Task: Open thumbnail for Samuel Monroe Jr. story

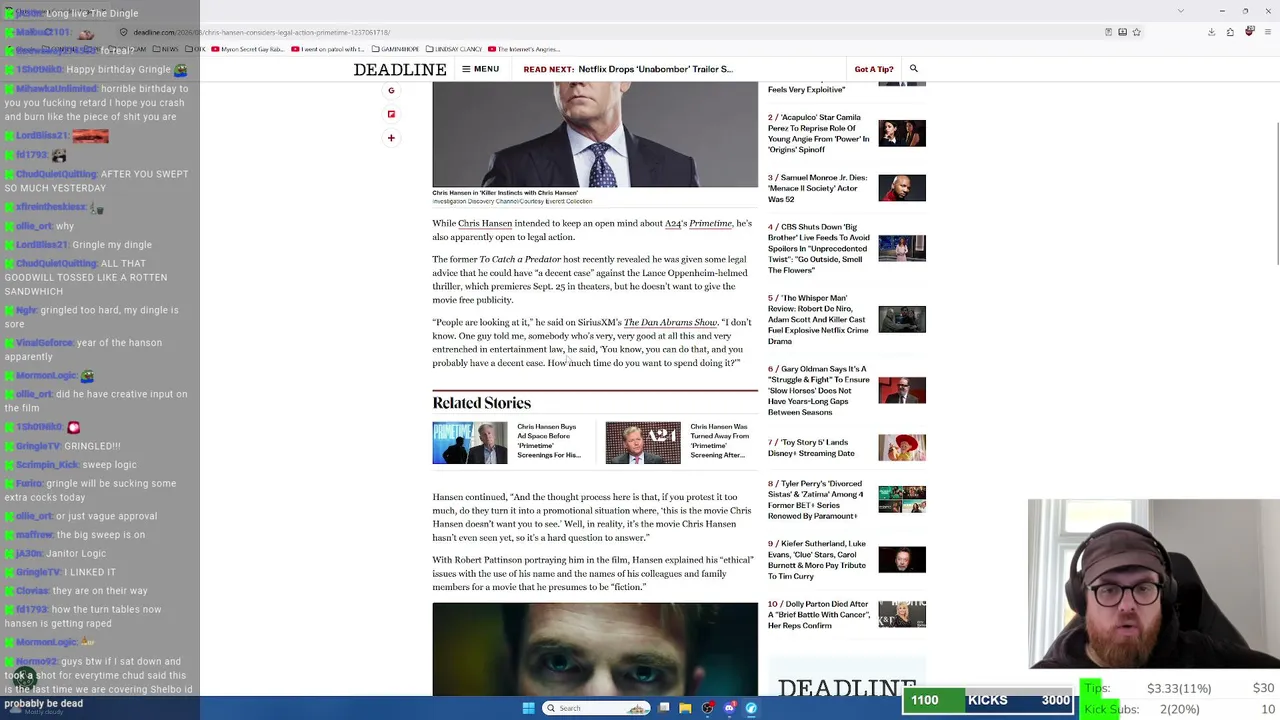Action: click(x=902, y=188)
